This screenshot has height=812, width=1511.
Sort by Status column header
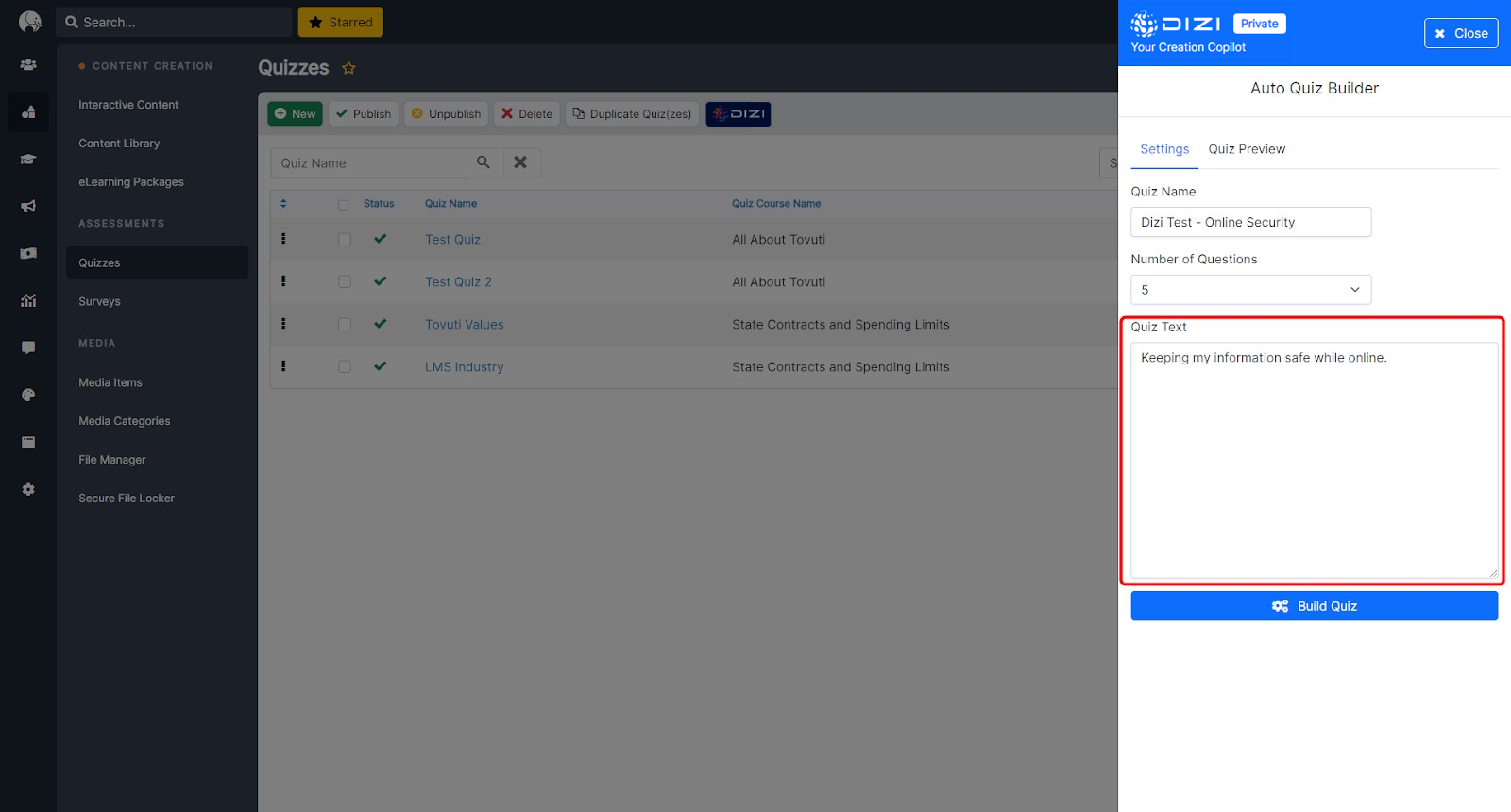tap(379, 203)
